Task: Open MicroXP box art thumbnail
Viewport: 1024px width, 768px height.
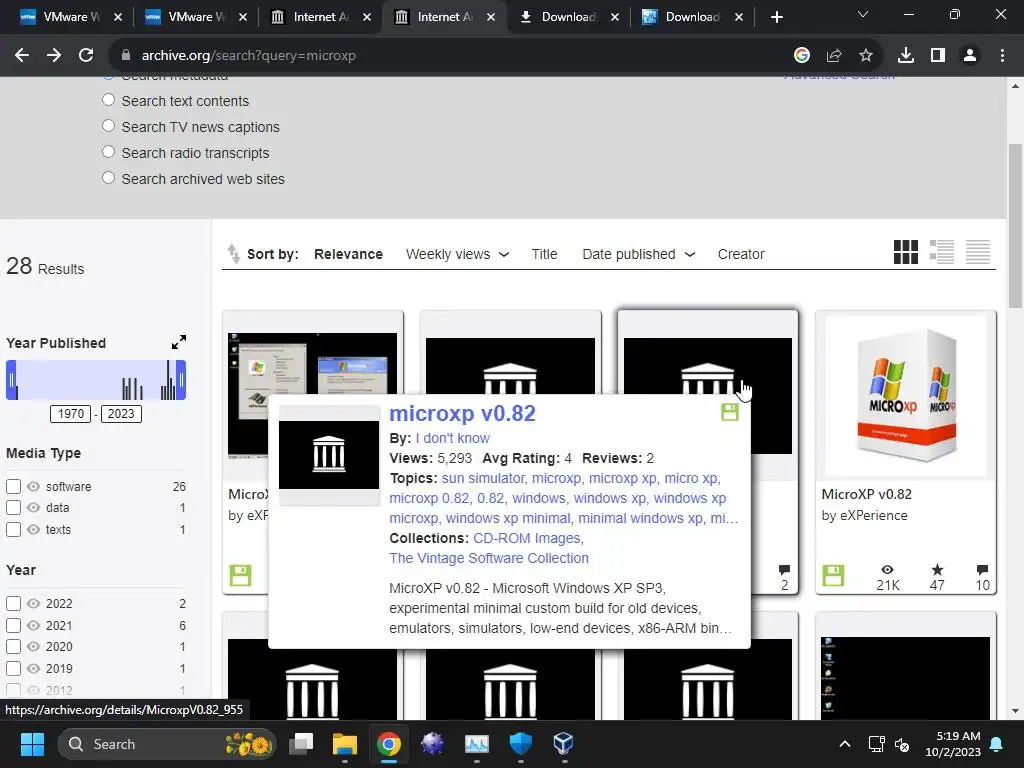Action: (x=906, y=396)
